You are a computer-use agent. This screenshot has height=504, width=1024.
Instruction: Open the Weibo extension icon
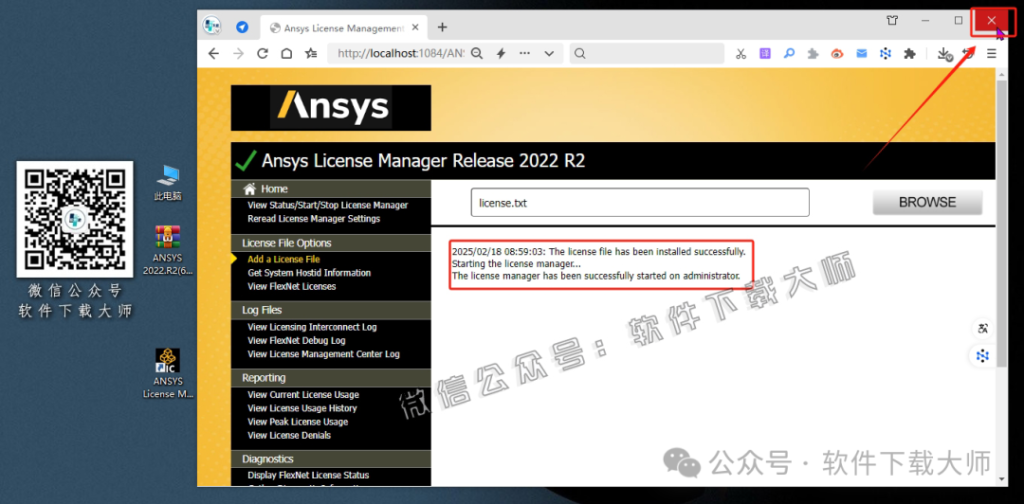click(x=837, y=54)
